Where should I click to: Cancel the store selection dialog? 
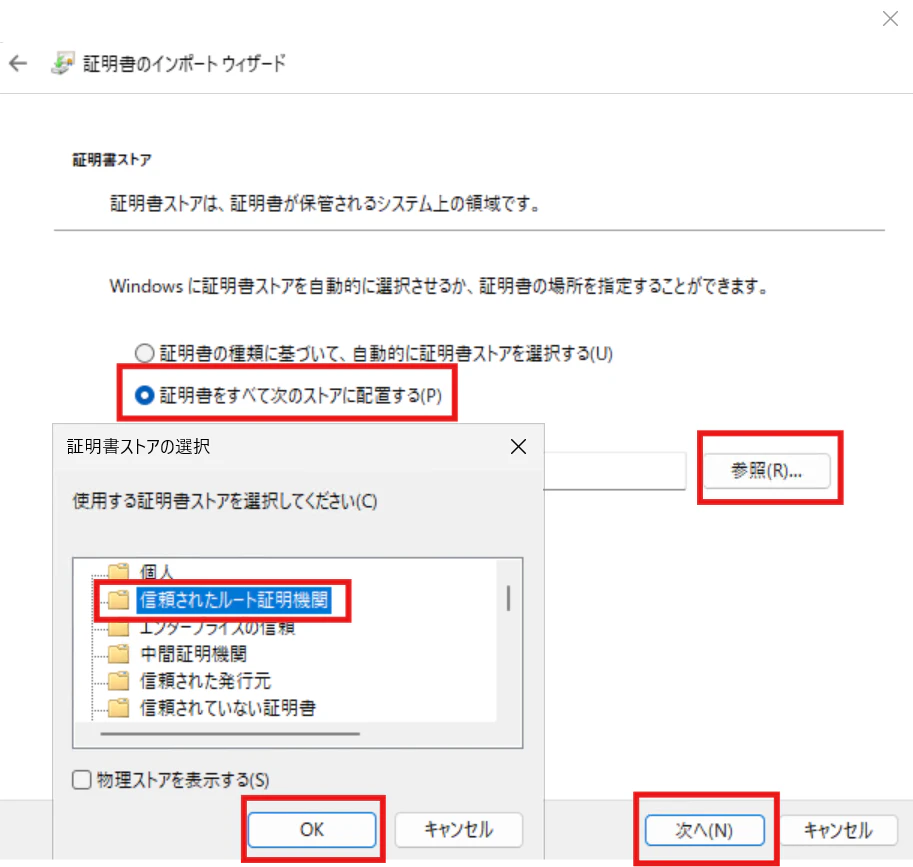[459, 829]
